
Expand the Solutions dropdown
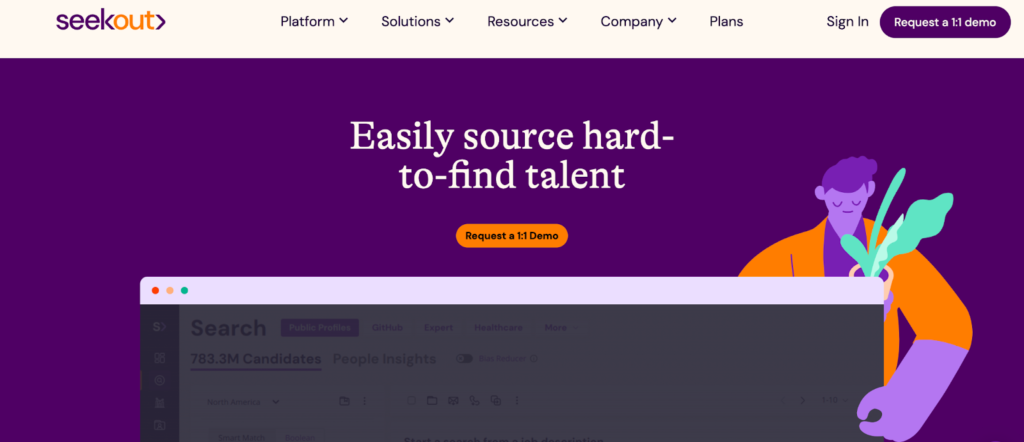click(x=417, y=21)
